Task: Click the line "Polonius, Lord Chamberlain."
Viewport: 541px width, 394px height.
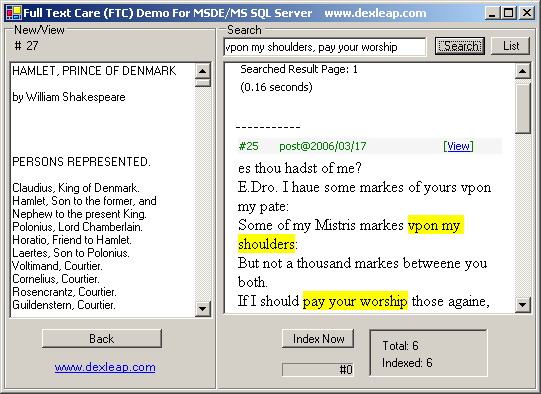Action: pos(77,227)
